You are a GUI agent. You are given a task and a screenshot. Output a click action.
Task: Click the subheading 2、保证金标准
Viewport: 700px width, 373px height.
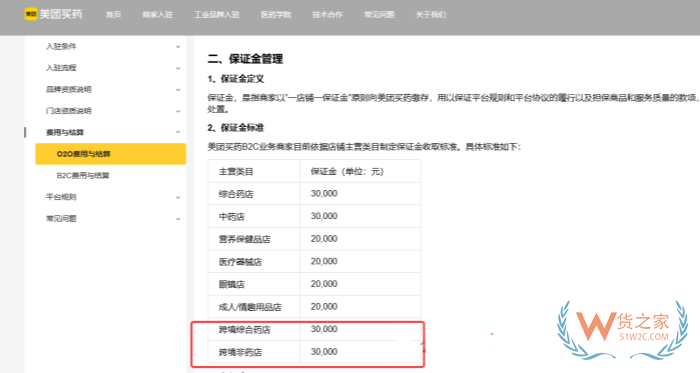[235, 128]
